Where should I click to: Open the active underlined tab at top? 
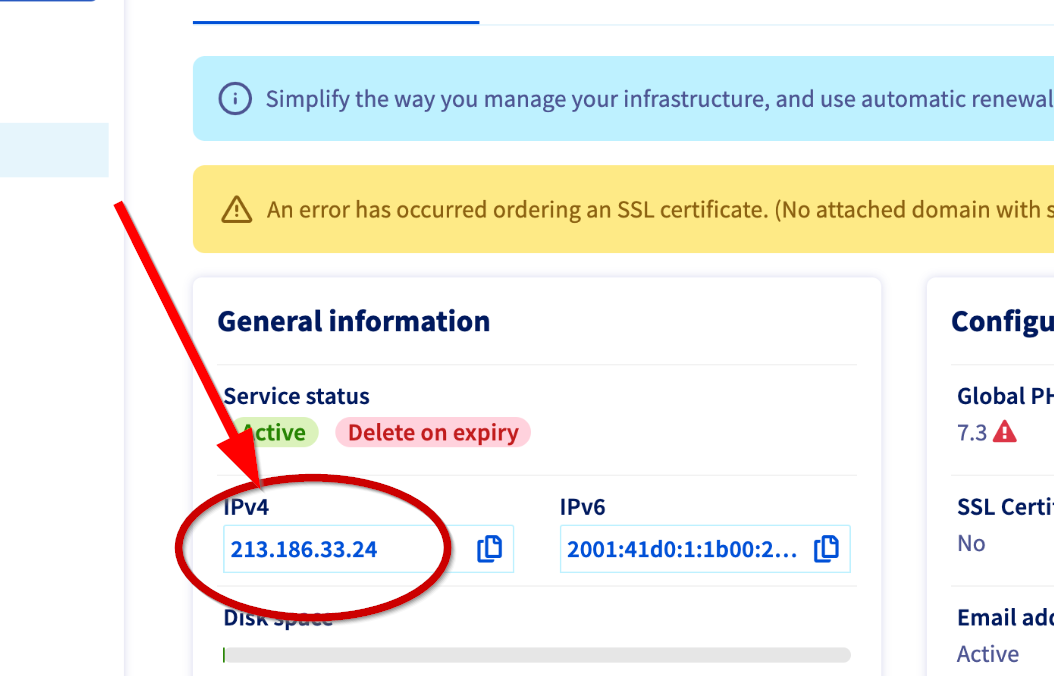tap(335, 12)
